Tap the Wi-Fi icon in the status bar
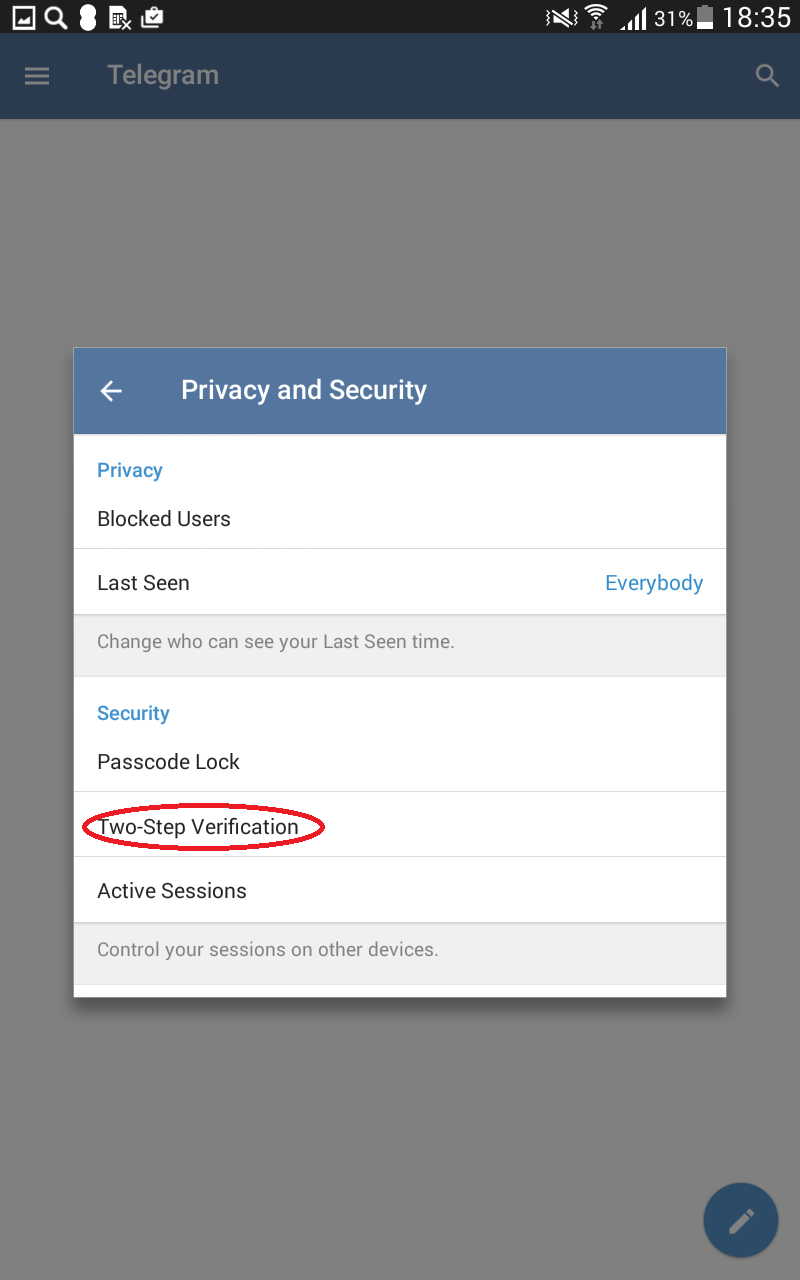Image resolution: width=800 pixels, height=1280 pixels. (597, 17)
